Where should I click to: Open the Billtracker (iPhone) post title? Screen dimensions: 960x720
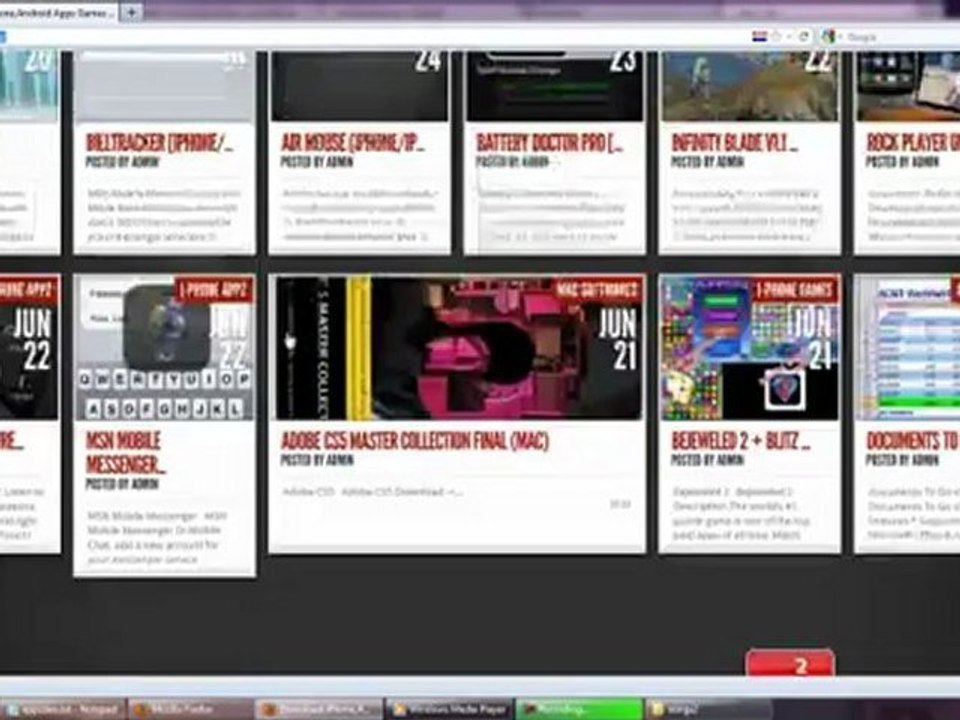coord(159,143)
